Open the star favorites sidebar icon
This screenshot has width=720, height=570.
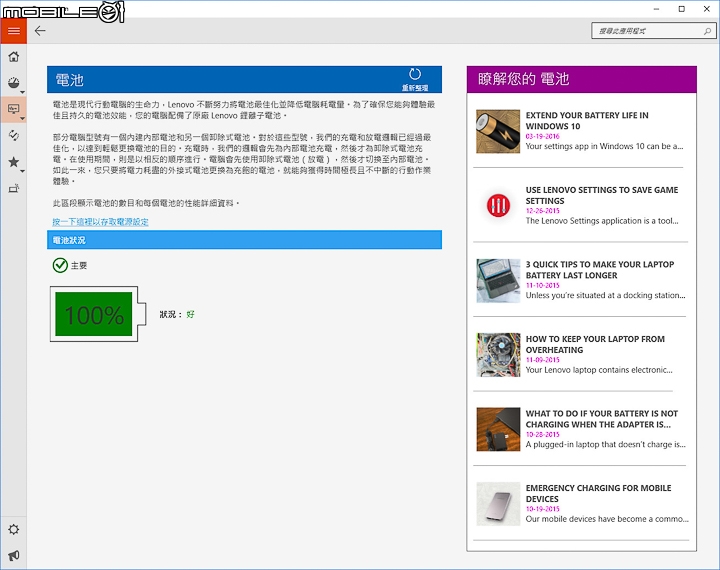pyautogui.click(x=14, y=162)
